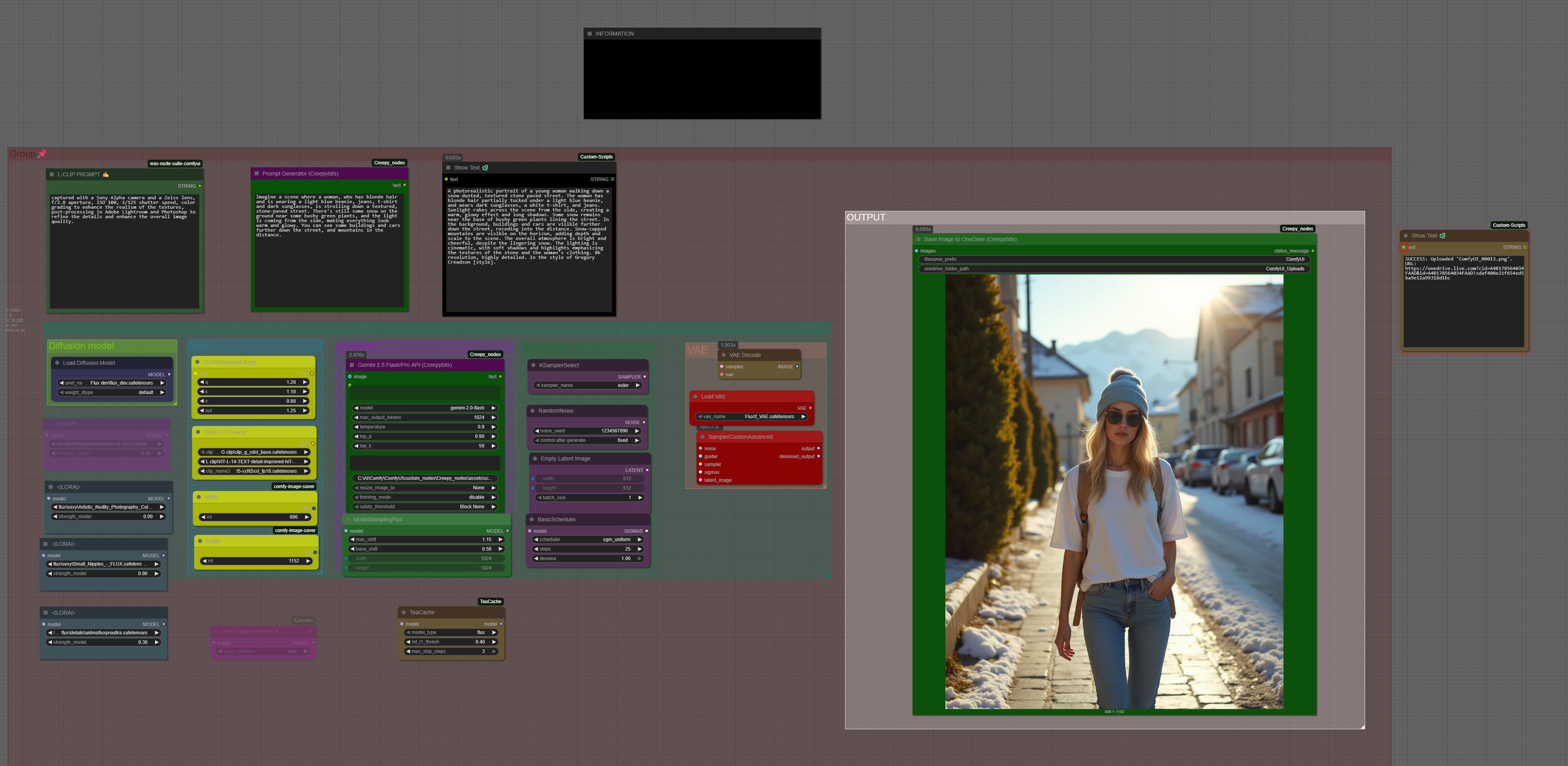Open the scheduler dropdown set to sgm_uniform
This screenshot has height=766, width=1568.
pos(588,540)
